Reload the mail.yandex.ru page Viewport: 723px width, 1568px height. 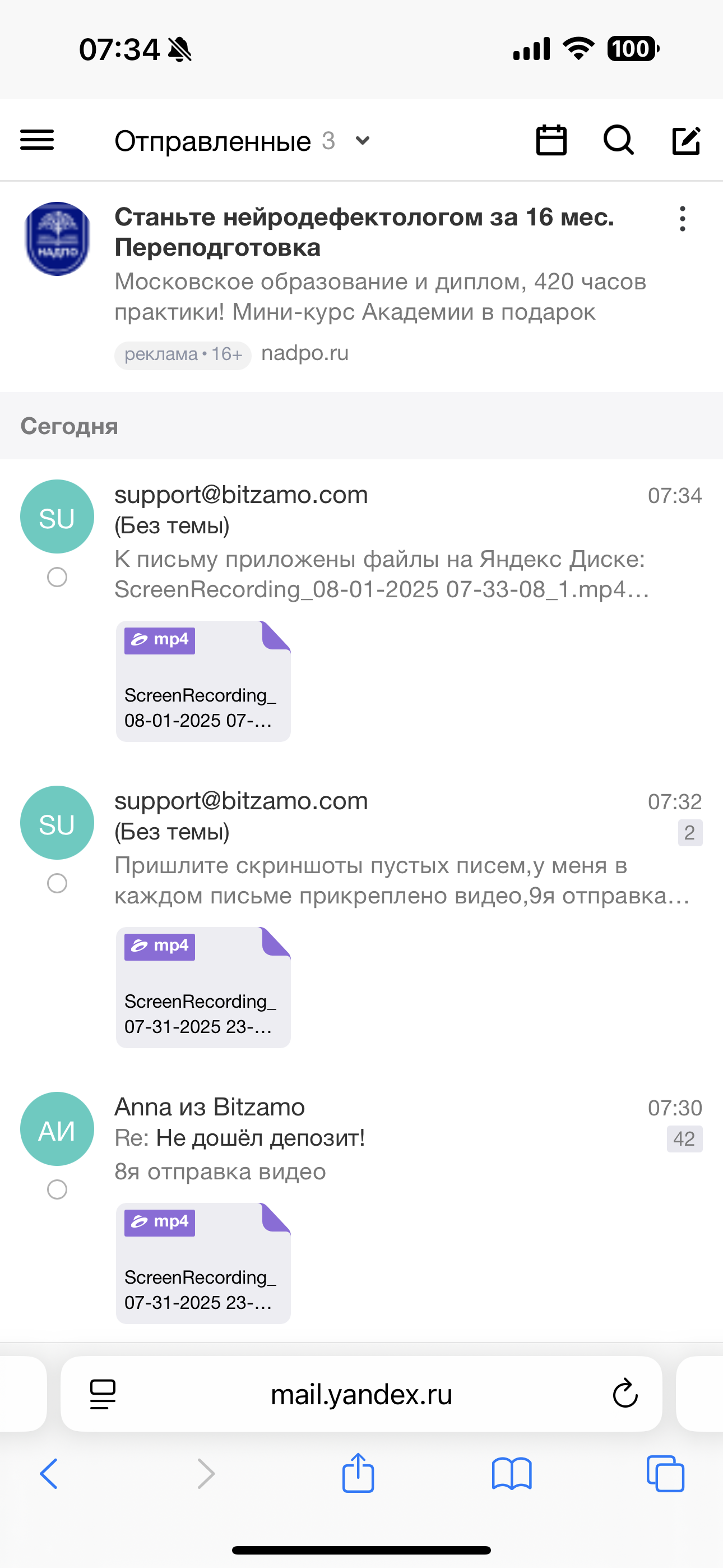coord(624,1394)
